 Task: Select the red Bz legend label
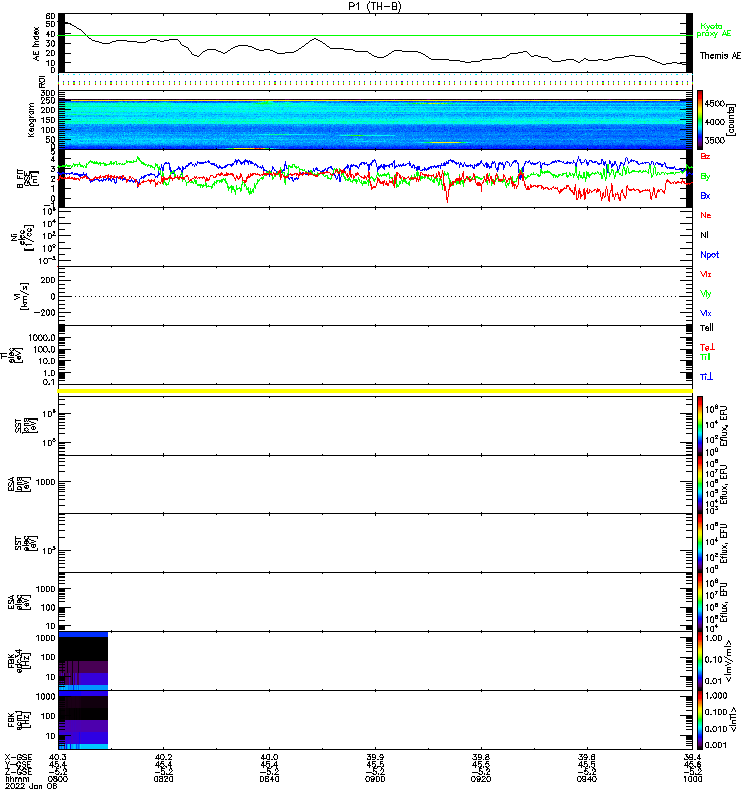[x=705, y=156]
